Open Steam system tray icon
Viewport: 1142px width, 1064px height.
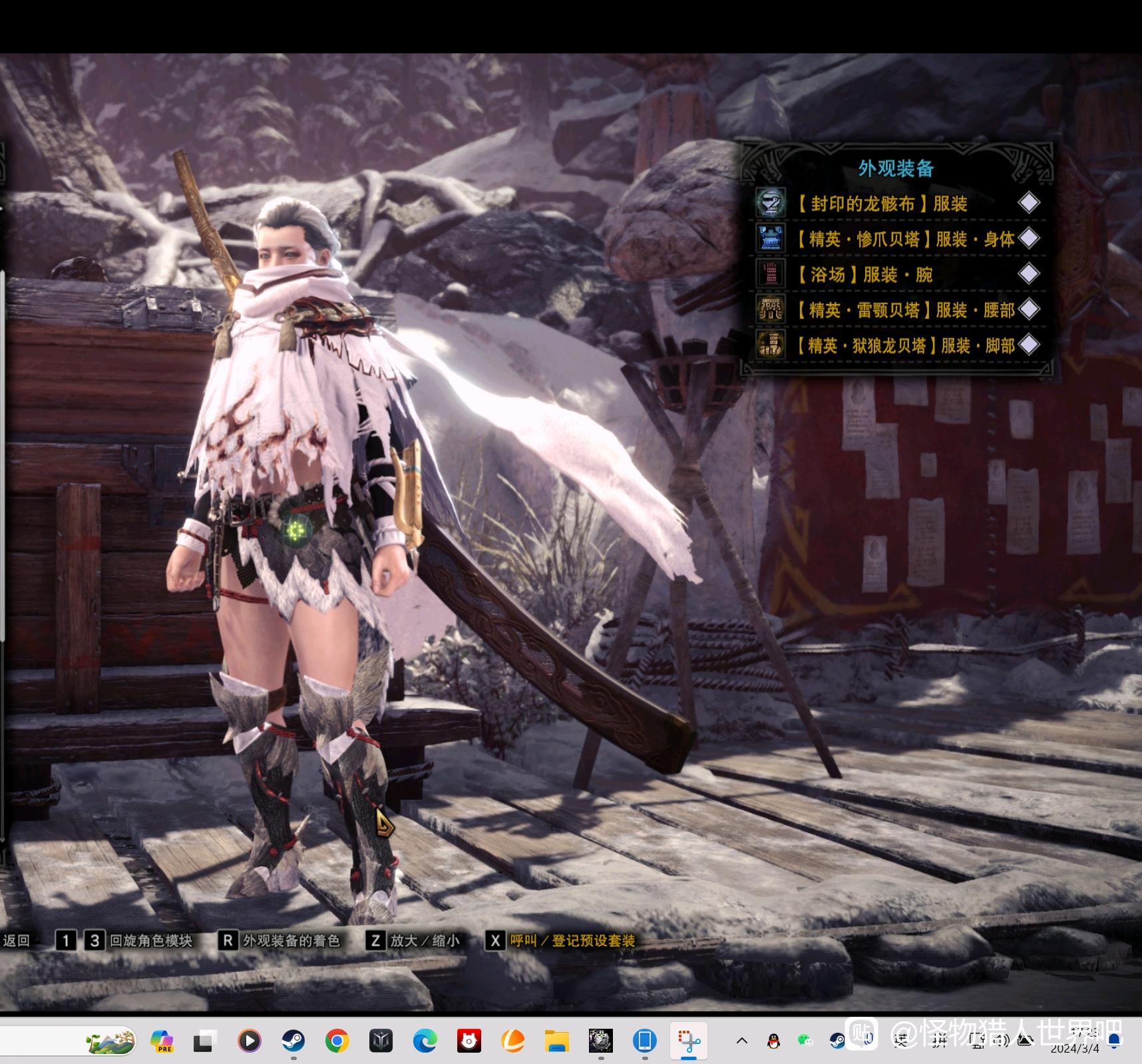coord(837,1041)
